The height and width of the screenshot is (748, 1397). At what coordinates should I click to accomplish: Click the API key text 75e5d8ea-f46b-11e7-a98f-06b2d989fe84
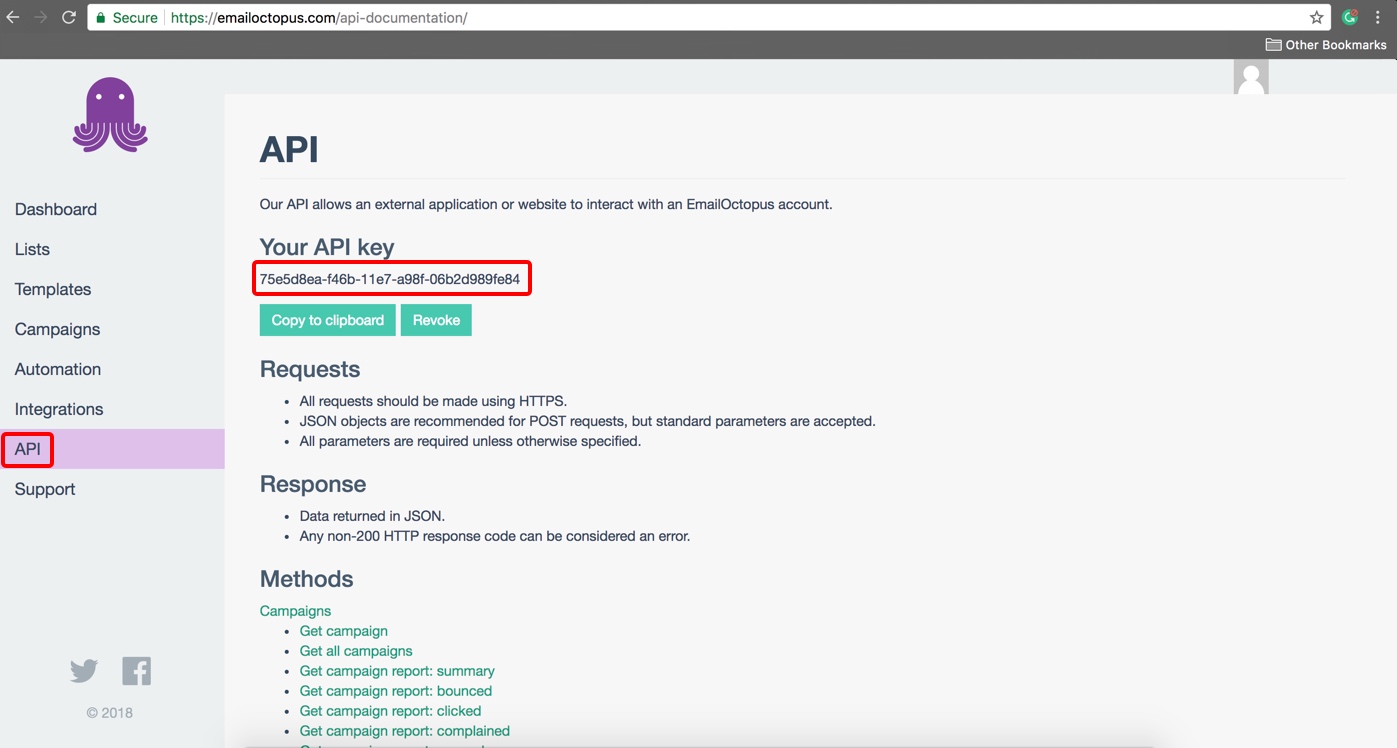[390, 279]
